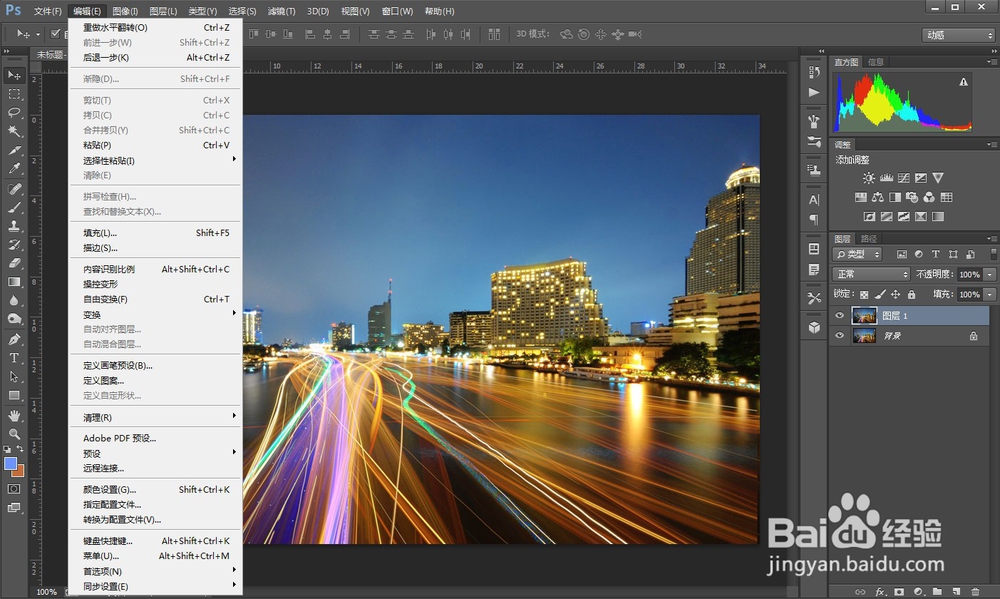The height and width of the screenshot is (599, 1000).
Task: Open the Histogram panel flyout menu
Action: coord(991,62)
